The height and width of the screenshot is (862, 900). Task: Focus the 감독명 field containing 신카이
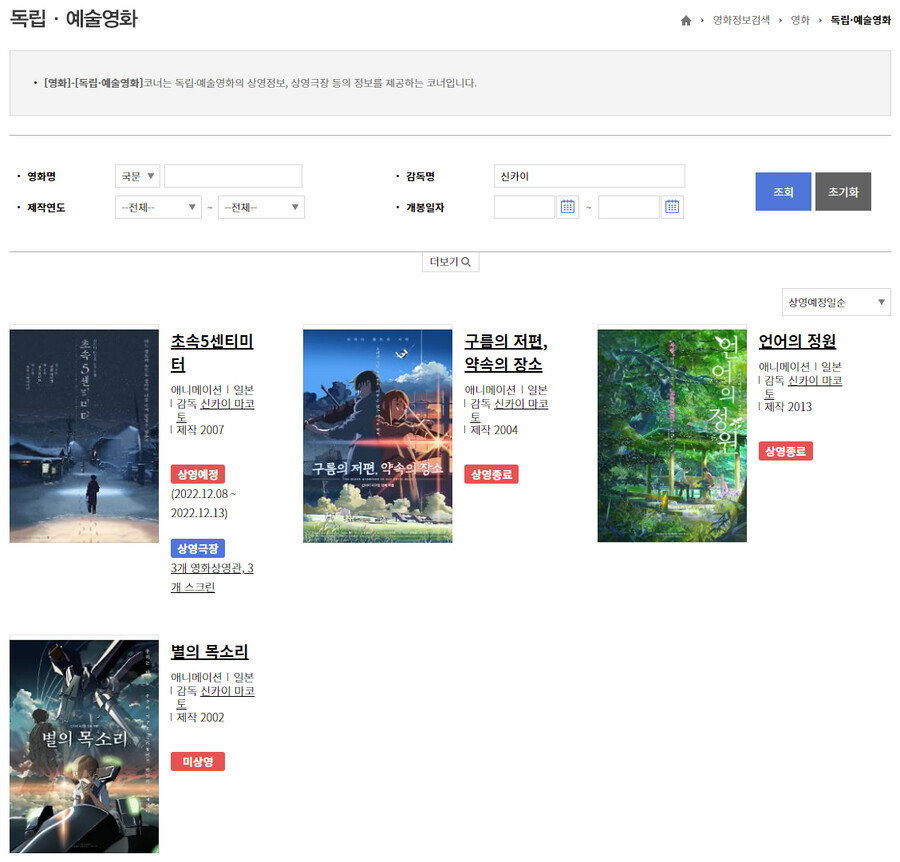589,176
